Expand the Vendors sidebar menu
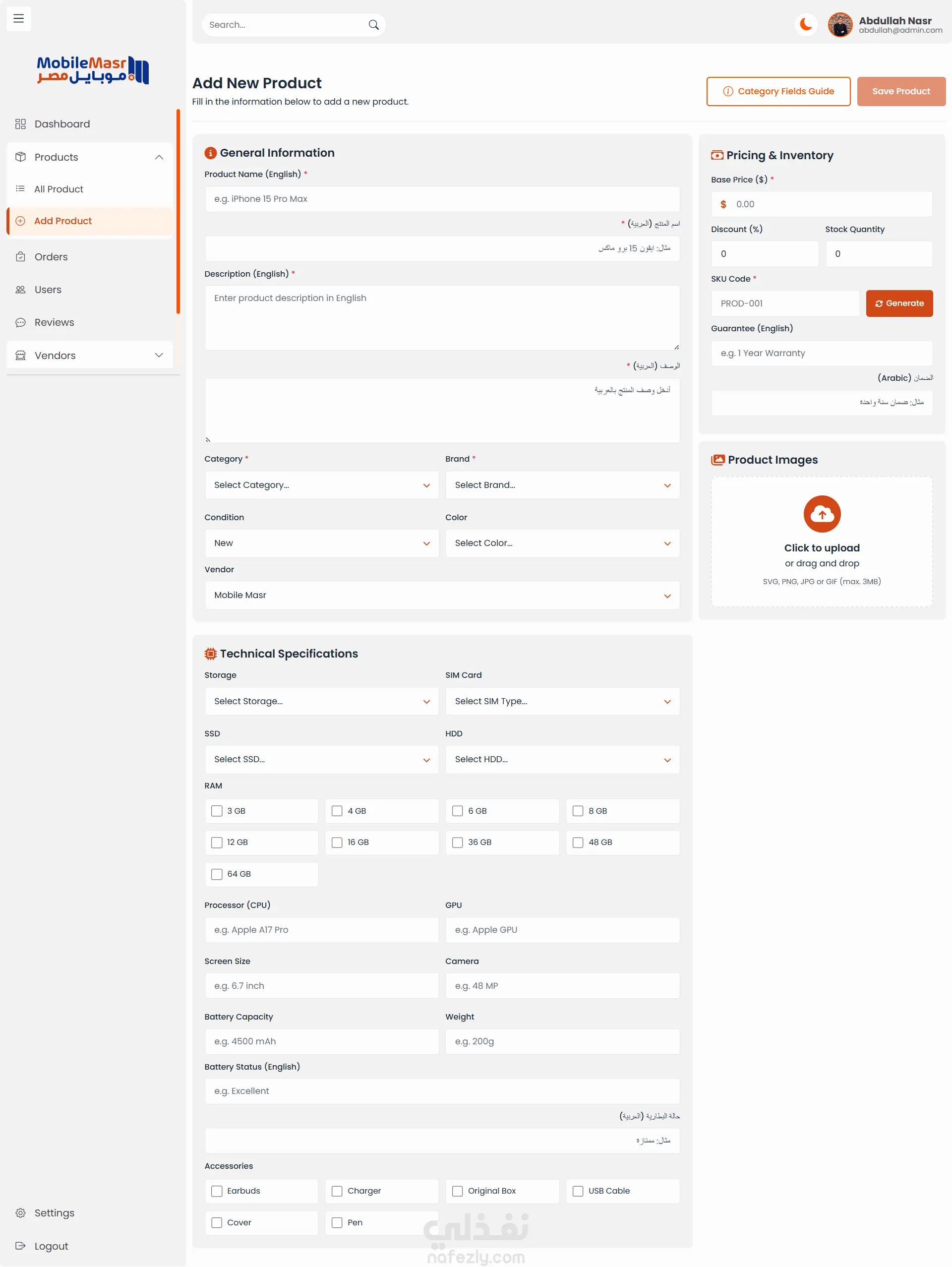The image size is (952, 1267). 89,355
